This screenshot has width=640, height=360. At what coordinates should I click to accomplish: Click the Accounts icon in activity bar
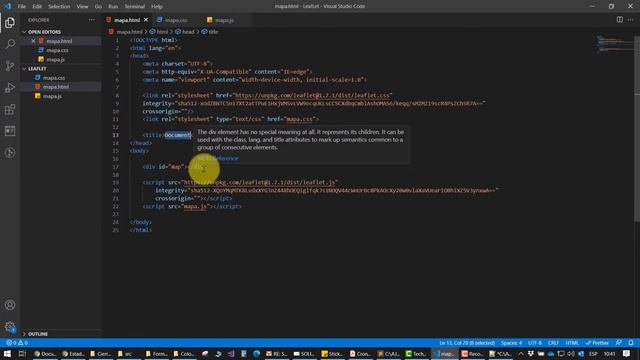tap(10, 305)
